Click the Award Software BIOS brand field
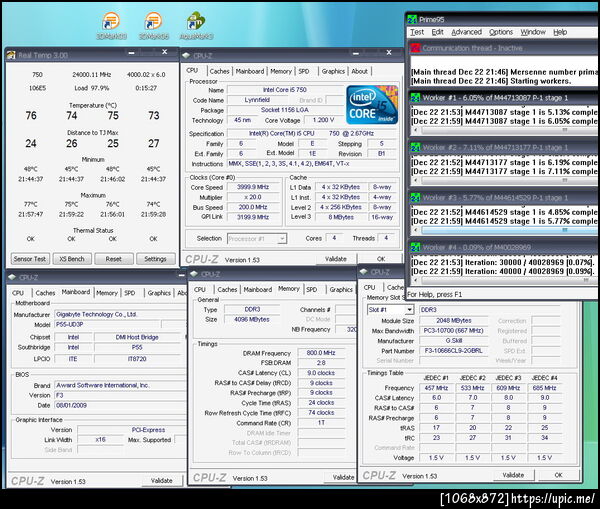Screen dimensions: 600x509 119,385
